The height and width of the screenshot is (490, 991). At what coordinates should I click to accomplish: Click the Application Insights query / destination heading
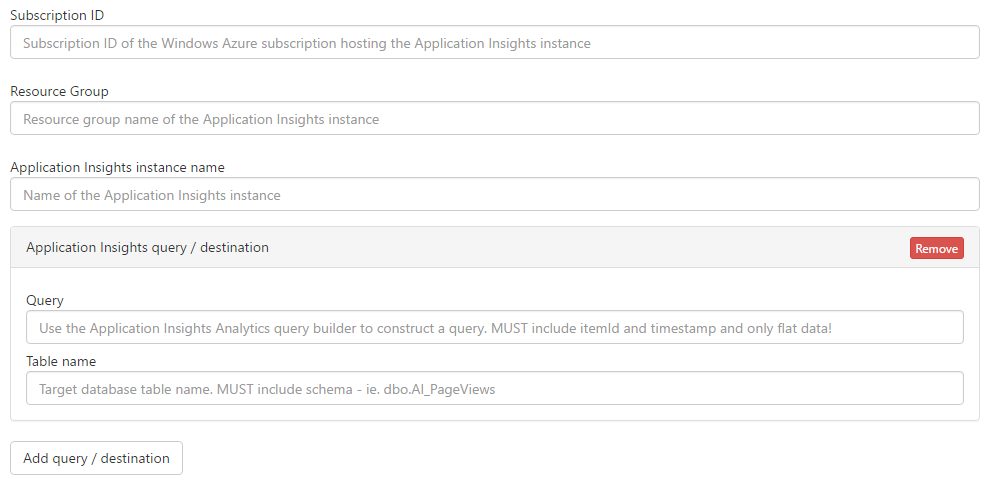[147, 247]
